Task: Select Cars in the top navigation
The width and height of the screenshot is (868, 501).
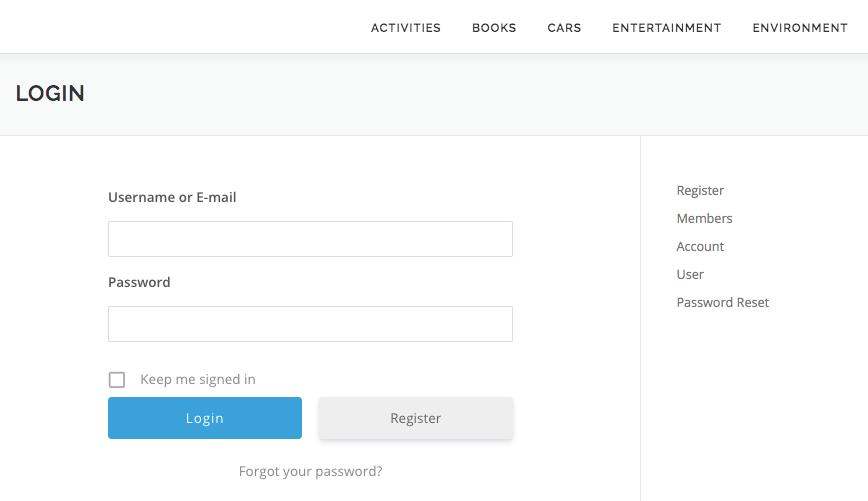Action: [564, 28]
